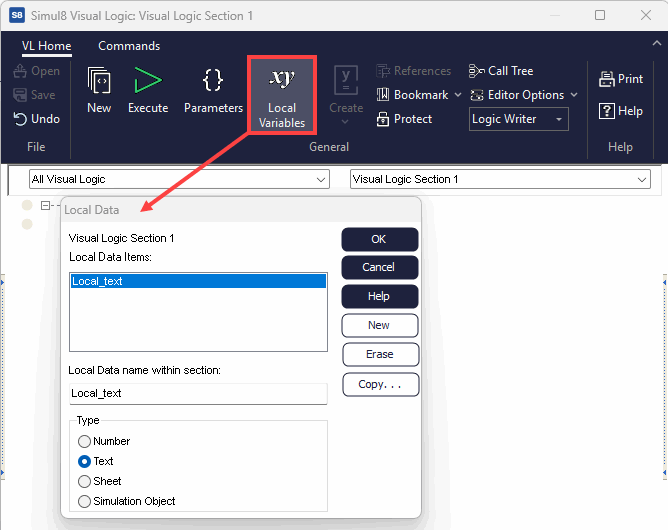
Task: Protect the Visual Logic section
Action: pyautogui.click(x=404, y=119)
